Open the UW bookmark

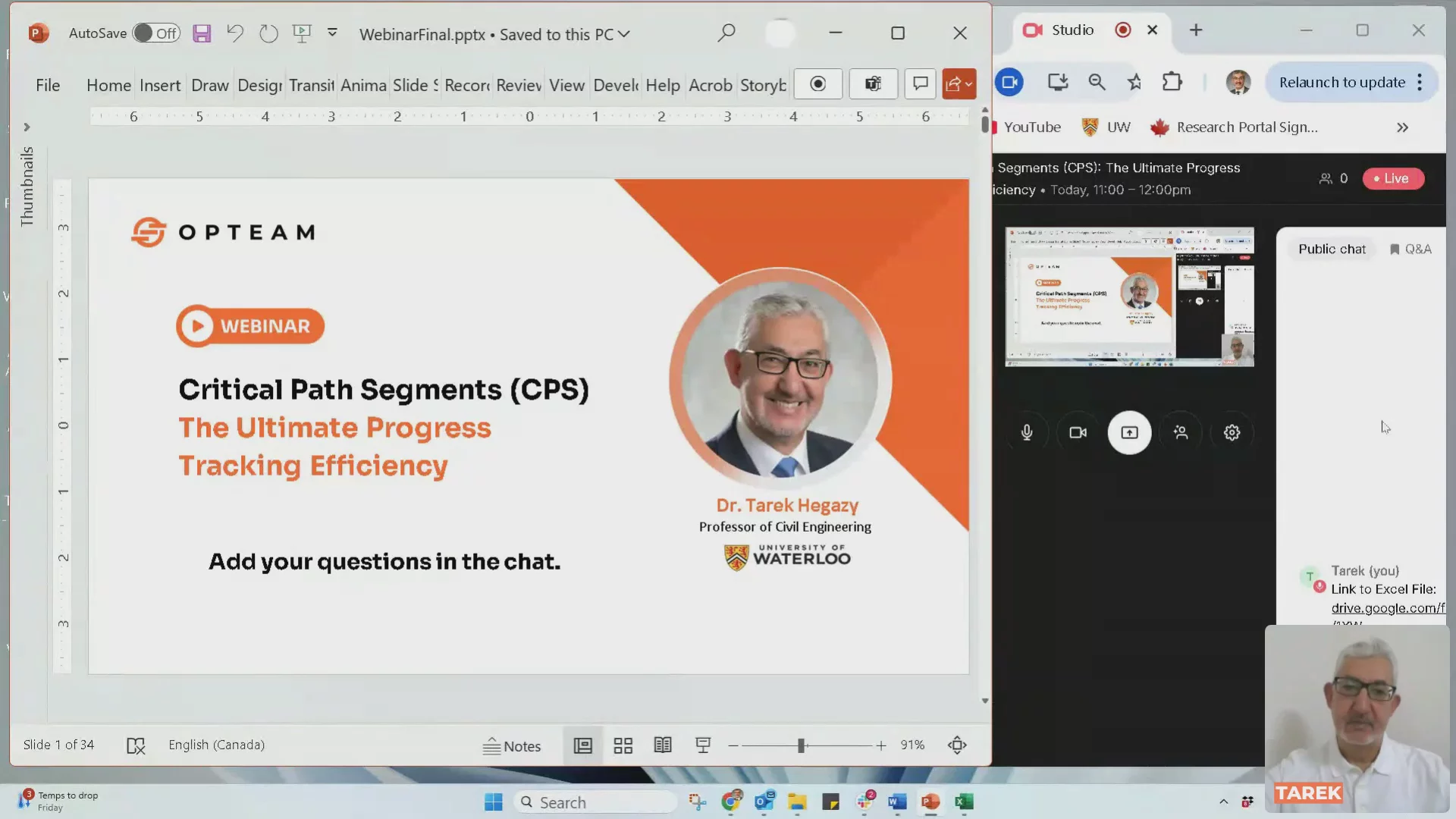(1106, 127)
